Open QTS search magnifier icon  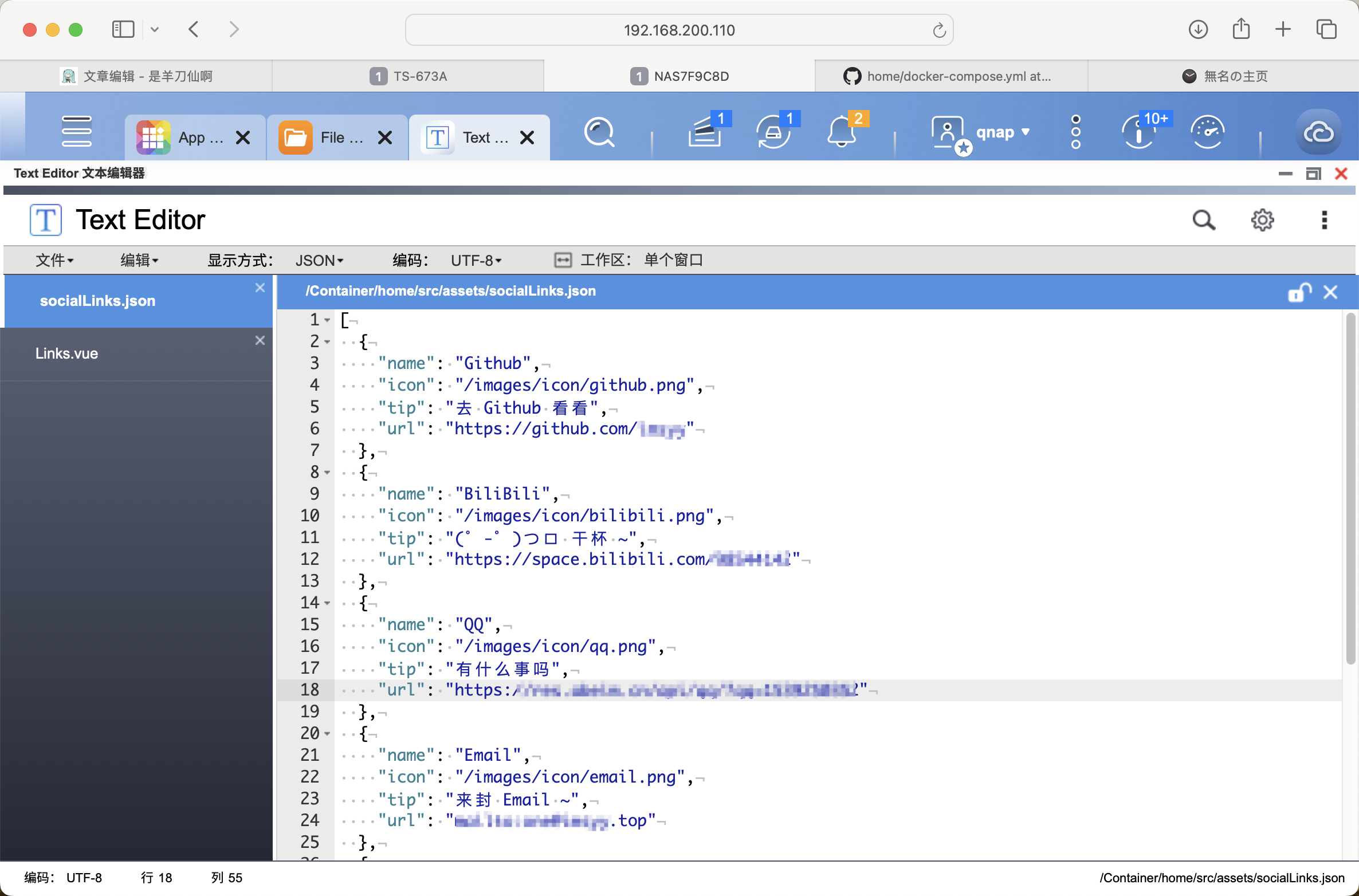tap(599, 132)
